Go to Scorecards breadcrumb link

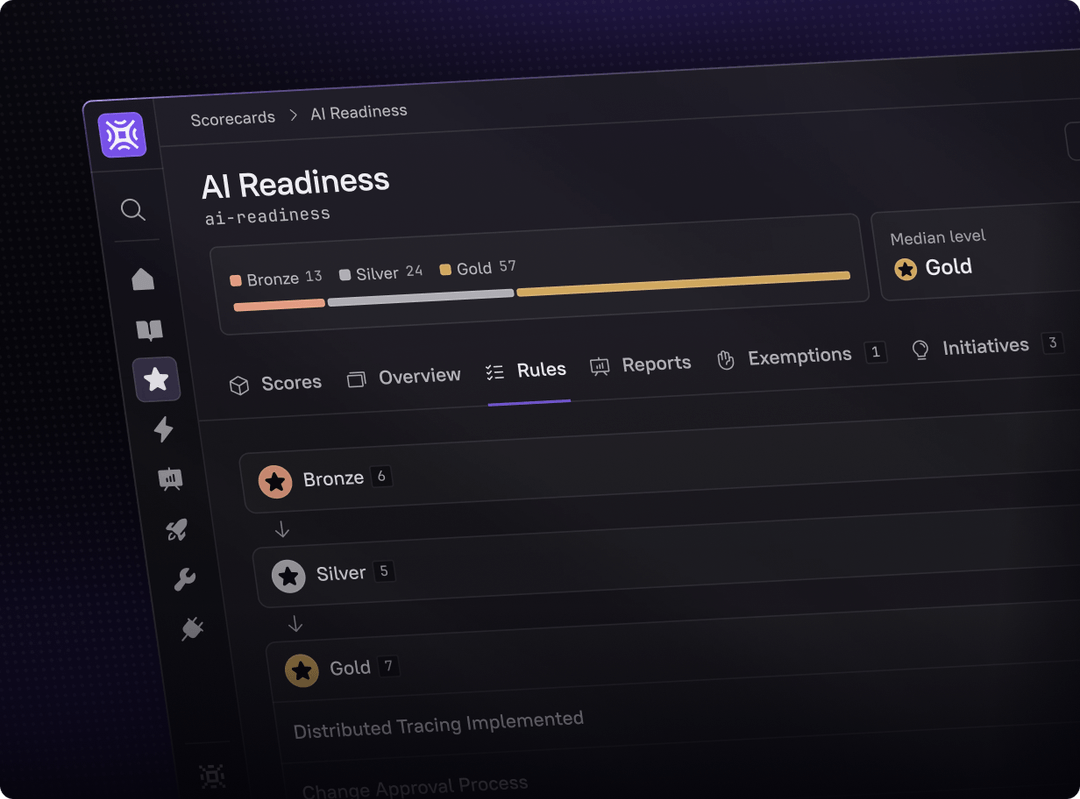point(233,118)
